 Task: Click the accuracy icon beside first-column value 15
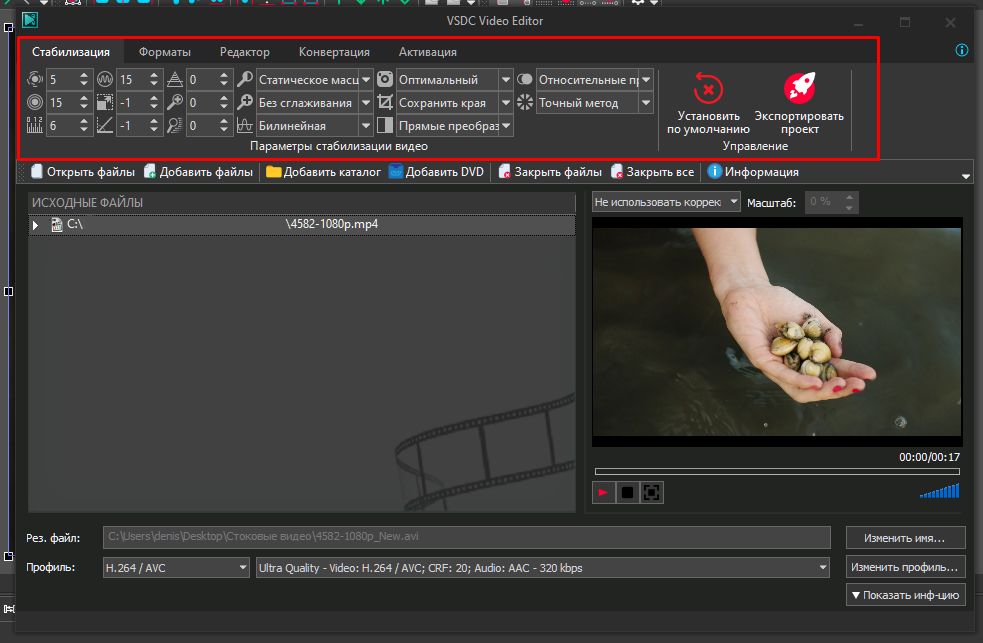pos(35,102)
